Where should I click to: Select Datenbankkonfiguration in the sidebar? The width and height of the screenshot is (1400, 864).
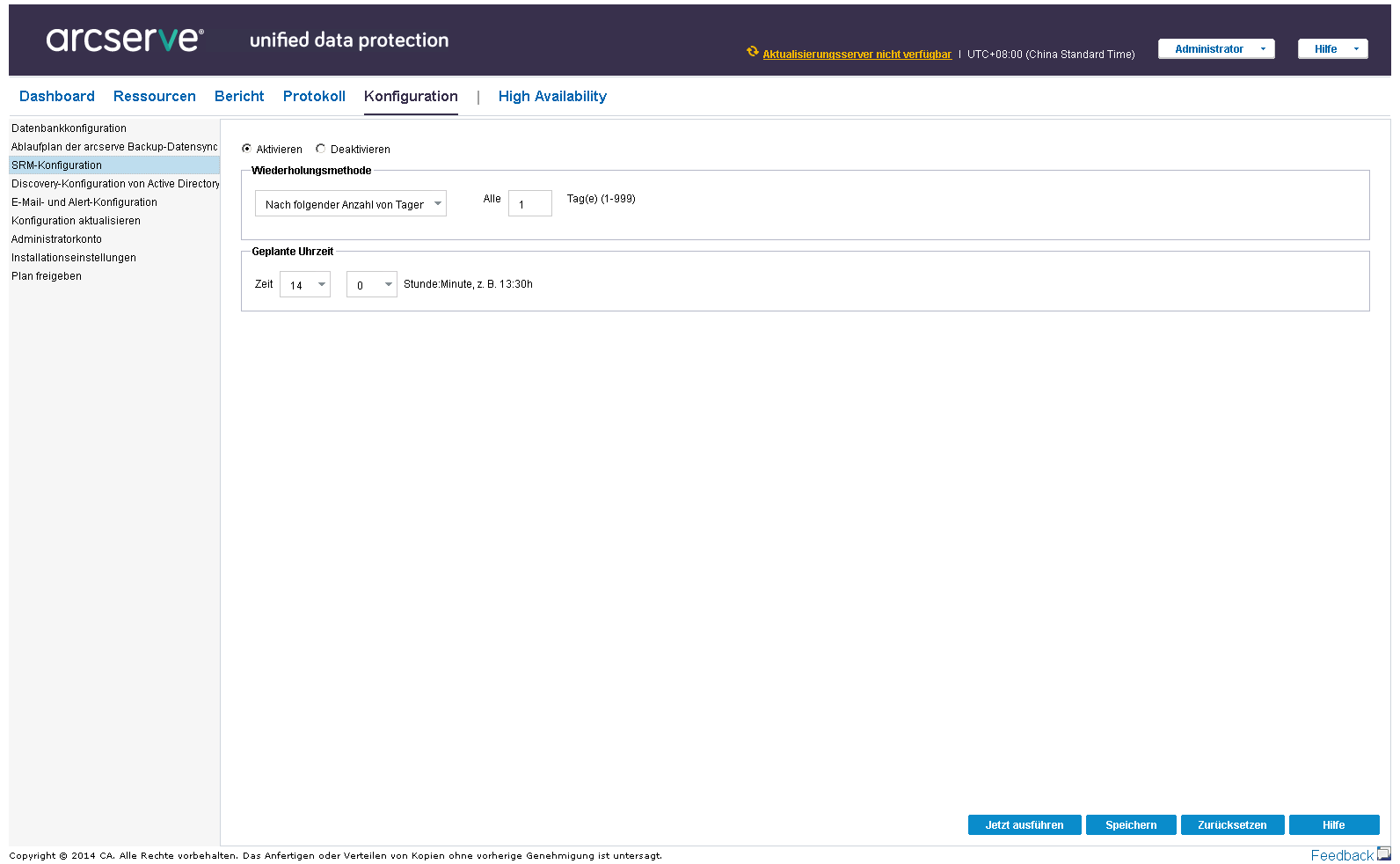tap(114, 128)
